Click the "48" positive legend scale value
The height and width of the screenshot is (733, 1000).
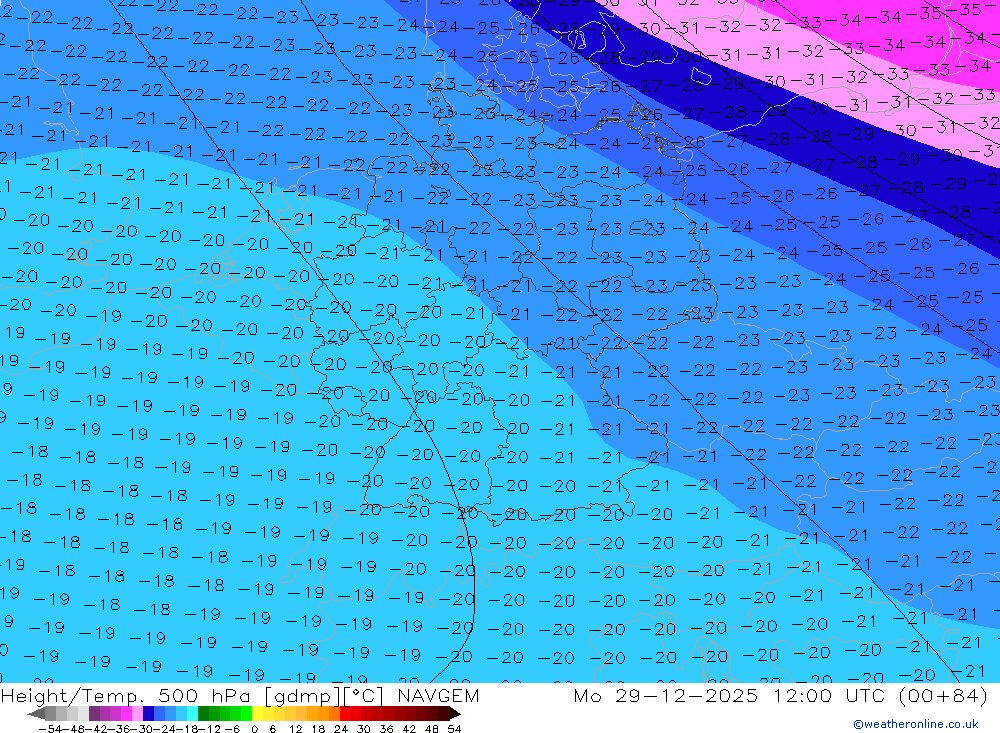[x=431, y=729]
